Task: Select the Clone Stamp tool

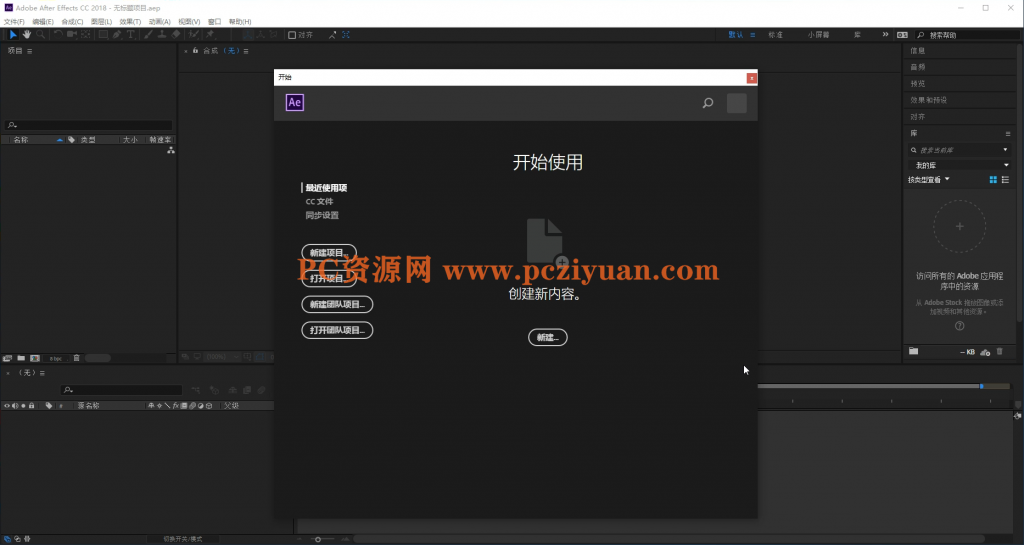Action: click(162, 35)
